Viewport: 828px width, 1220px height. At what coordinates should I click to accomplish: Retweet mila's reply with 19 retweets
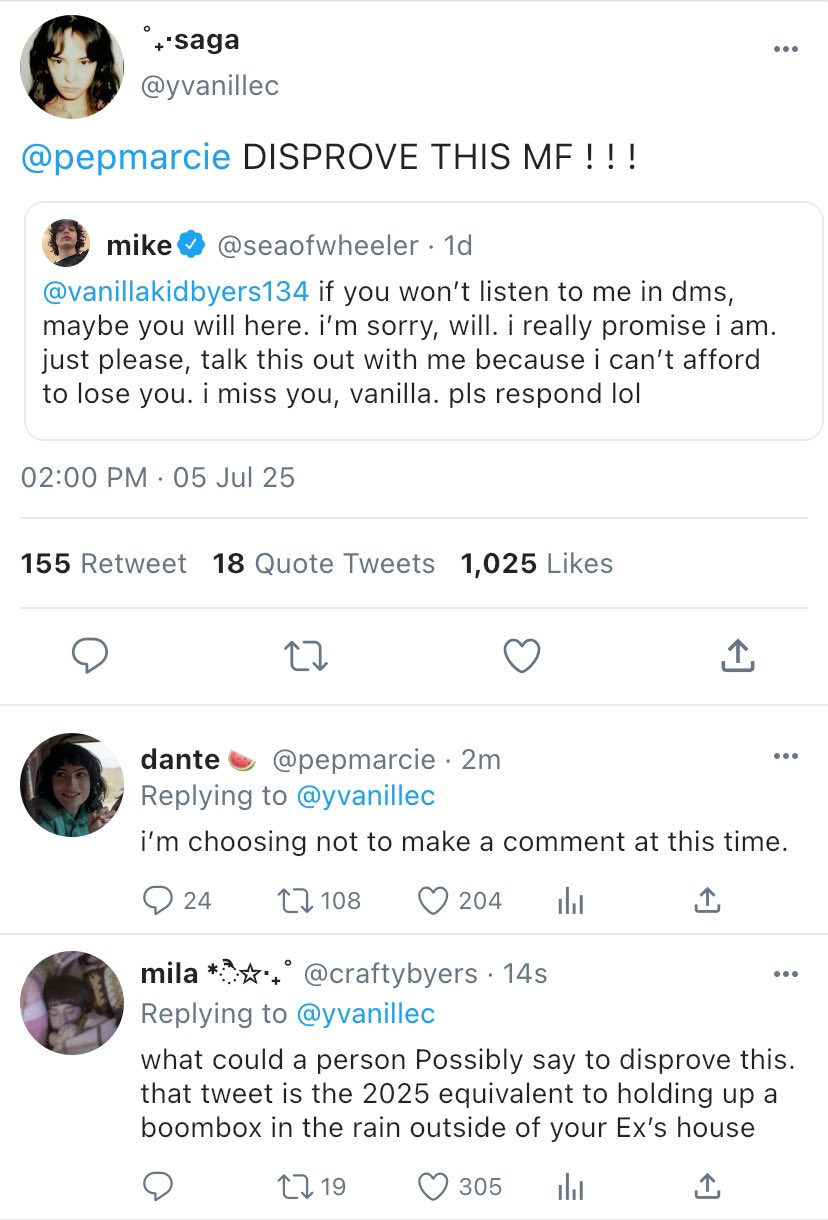click(x=297, y=1186)
